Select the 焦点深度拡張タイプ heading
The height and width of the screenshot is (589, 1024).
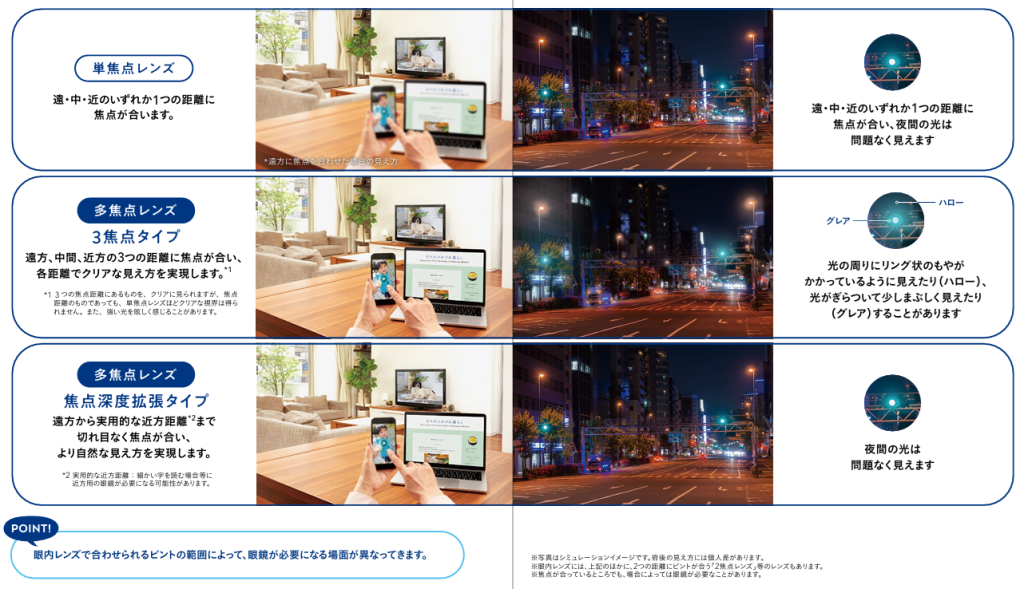click(x=136, y=401)
